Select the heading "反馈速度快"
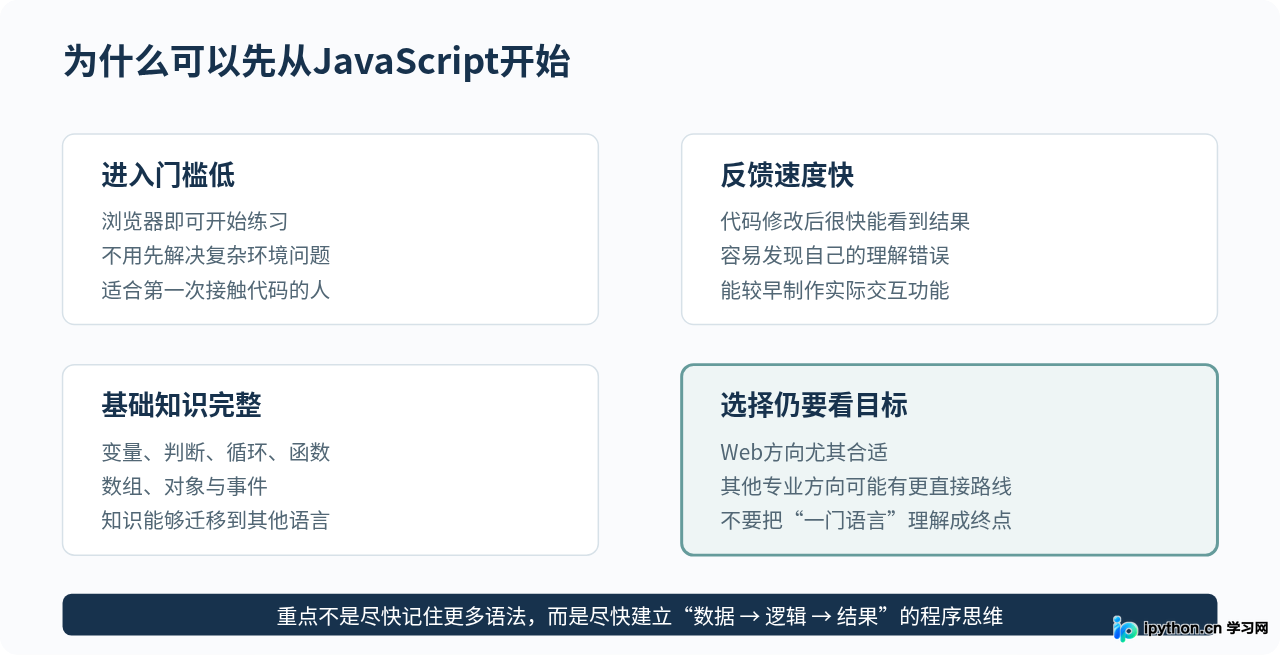The width and height of the screenshot is (1280, 655). 787,176
